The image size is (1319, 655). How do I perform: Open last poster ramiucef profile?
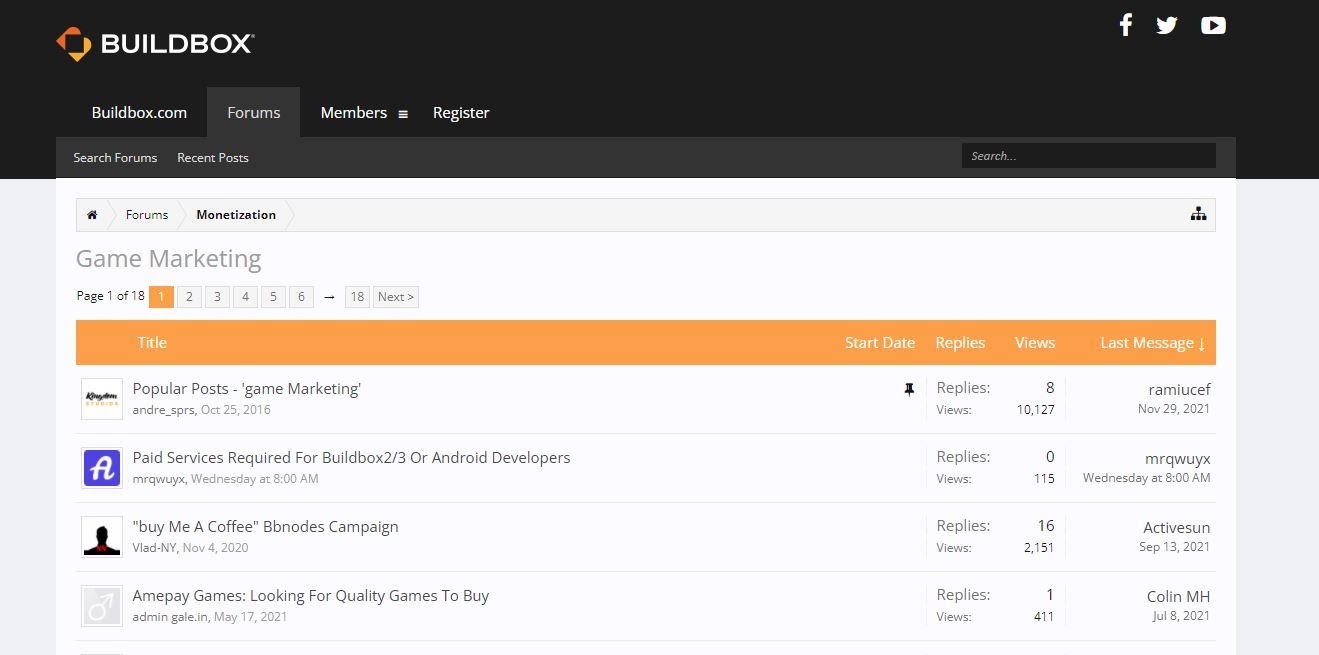tap(1179, 389)
